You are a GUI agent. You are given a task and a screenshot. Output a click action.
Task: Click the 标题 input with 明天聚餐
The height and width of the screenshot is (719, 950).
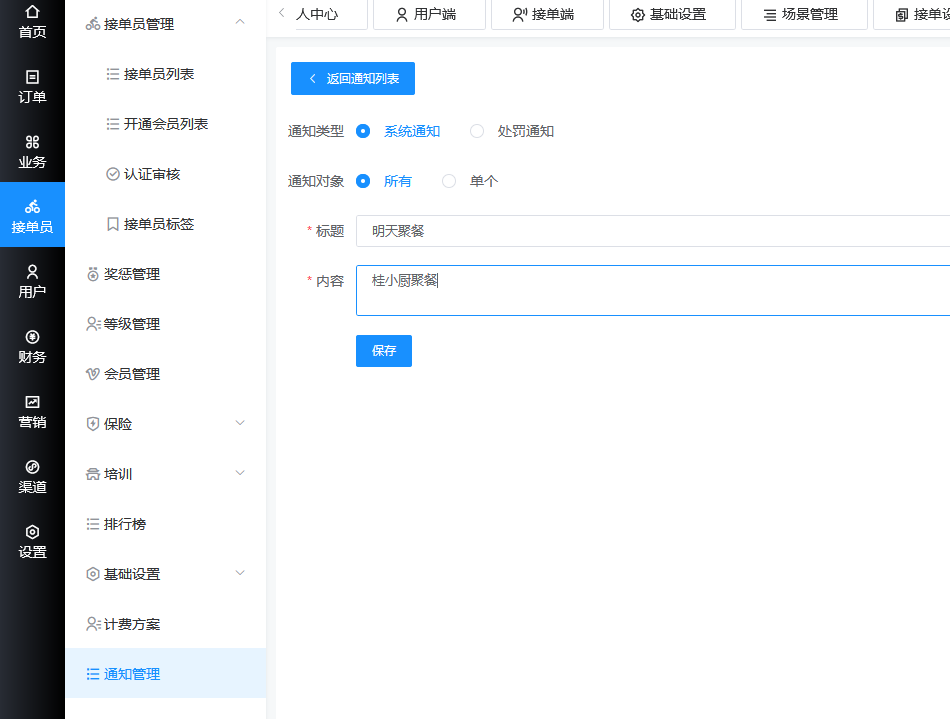(x=653, y=231)
